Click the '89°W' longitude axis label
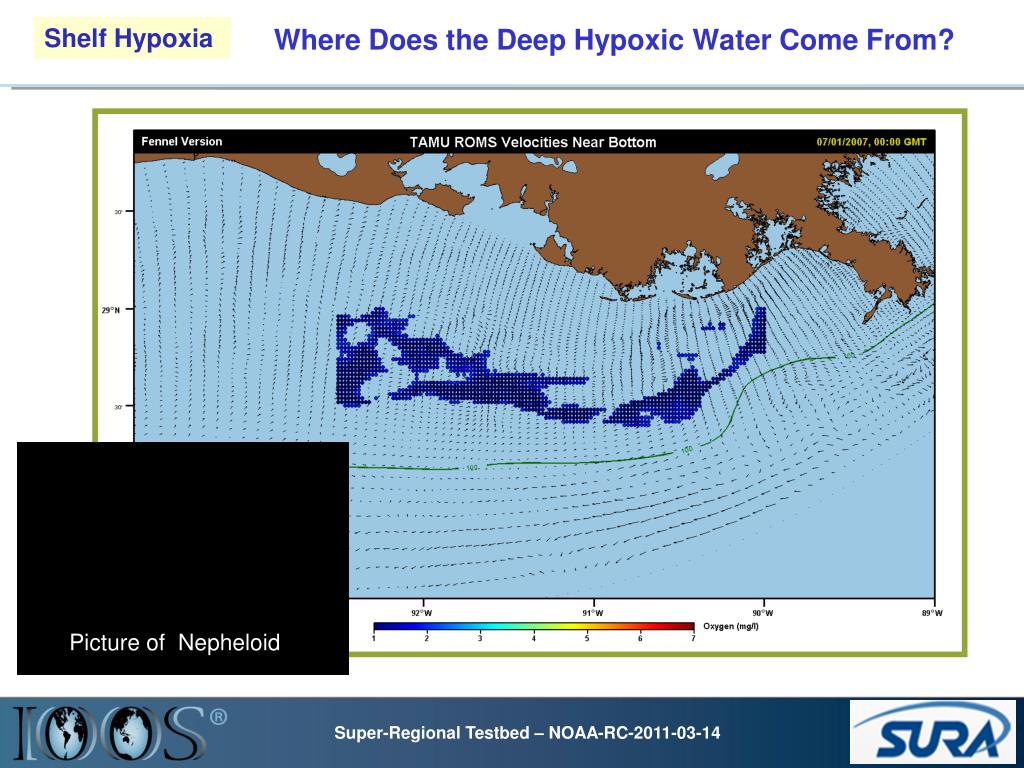 pos(932,613)
